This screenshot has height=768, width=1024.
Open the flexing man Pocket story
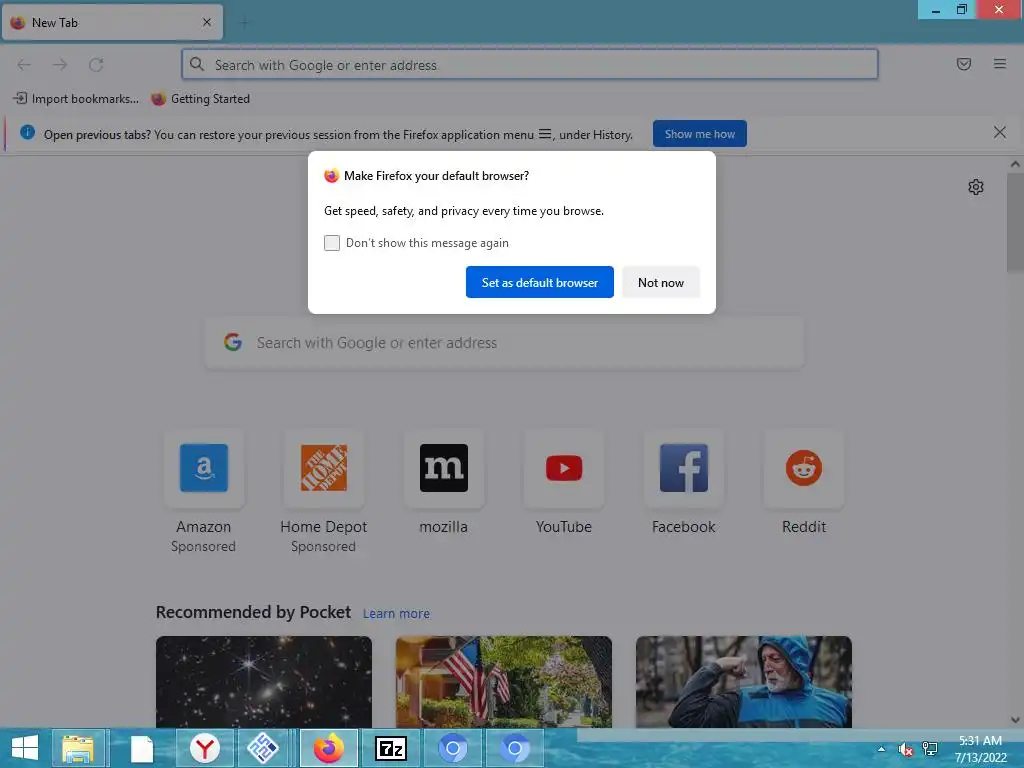tap(744, 682)
